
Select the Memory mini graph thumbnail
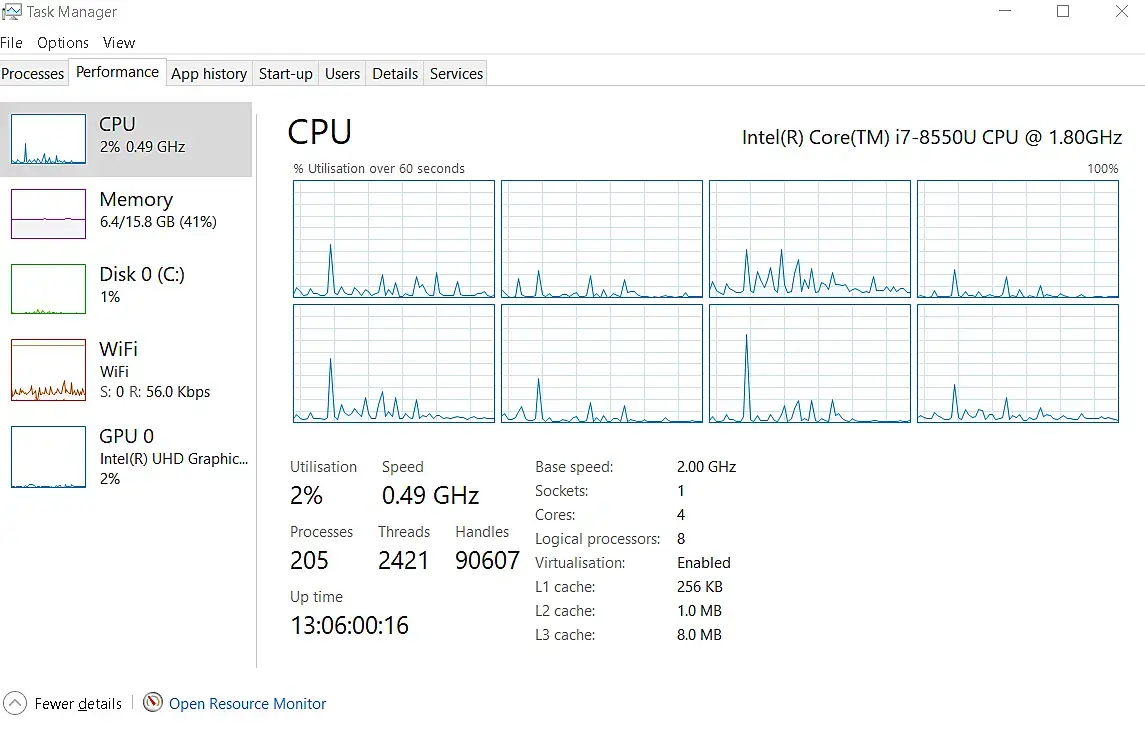click(x=48, y=214)
